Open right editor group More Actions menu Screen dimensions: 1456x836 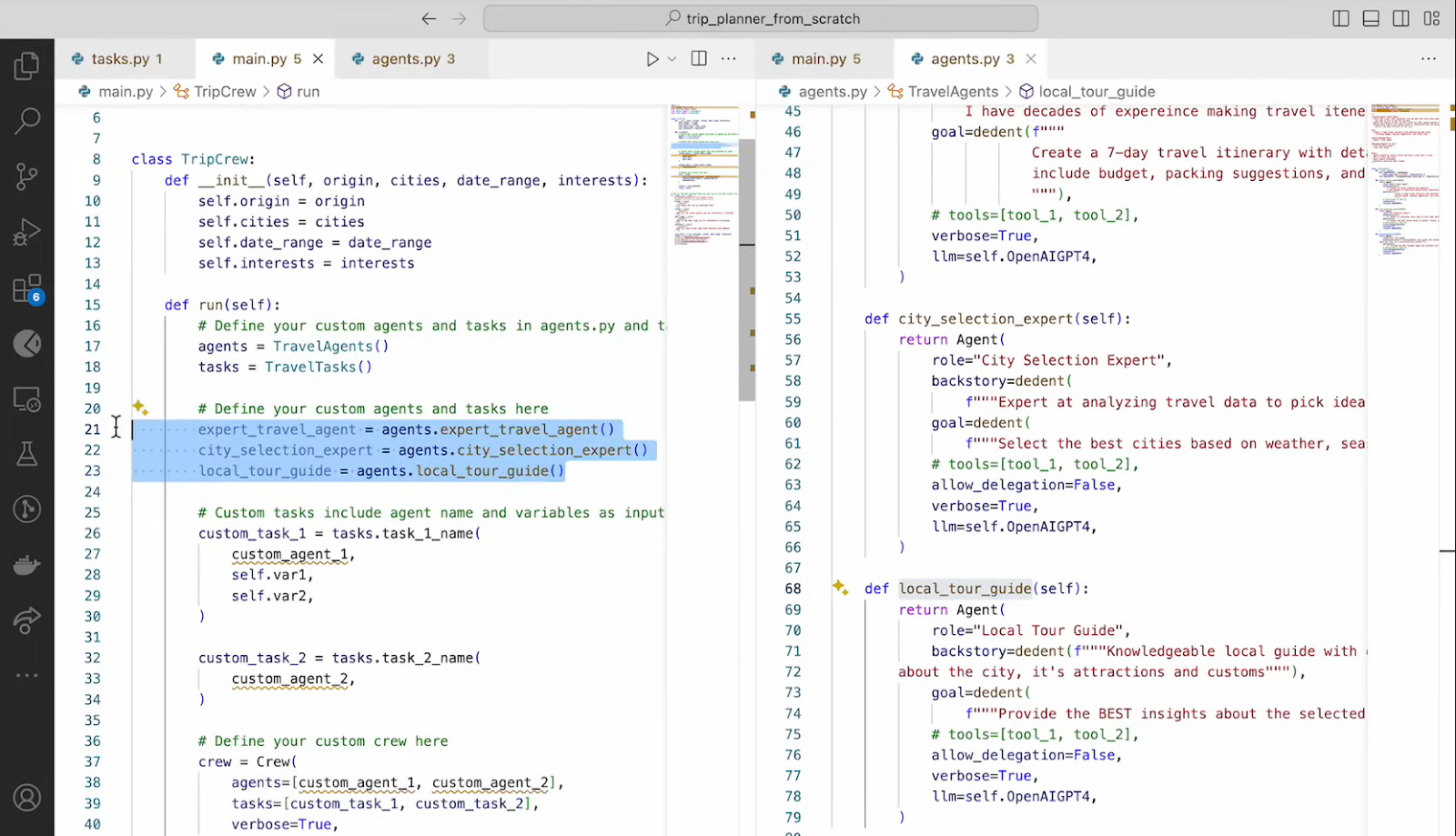(x=1429, y=58)
